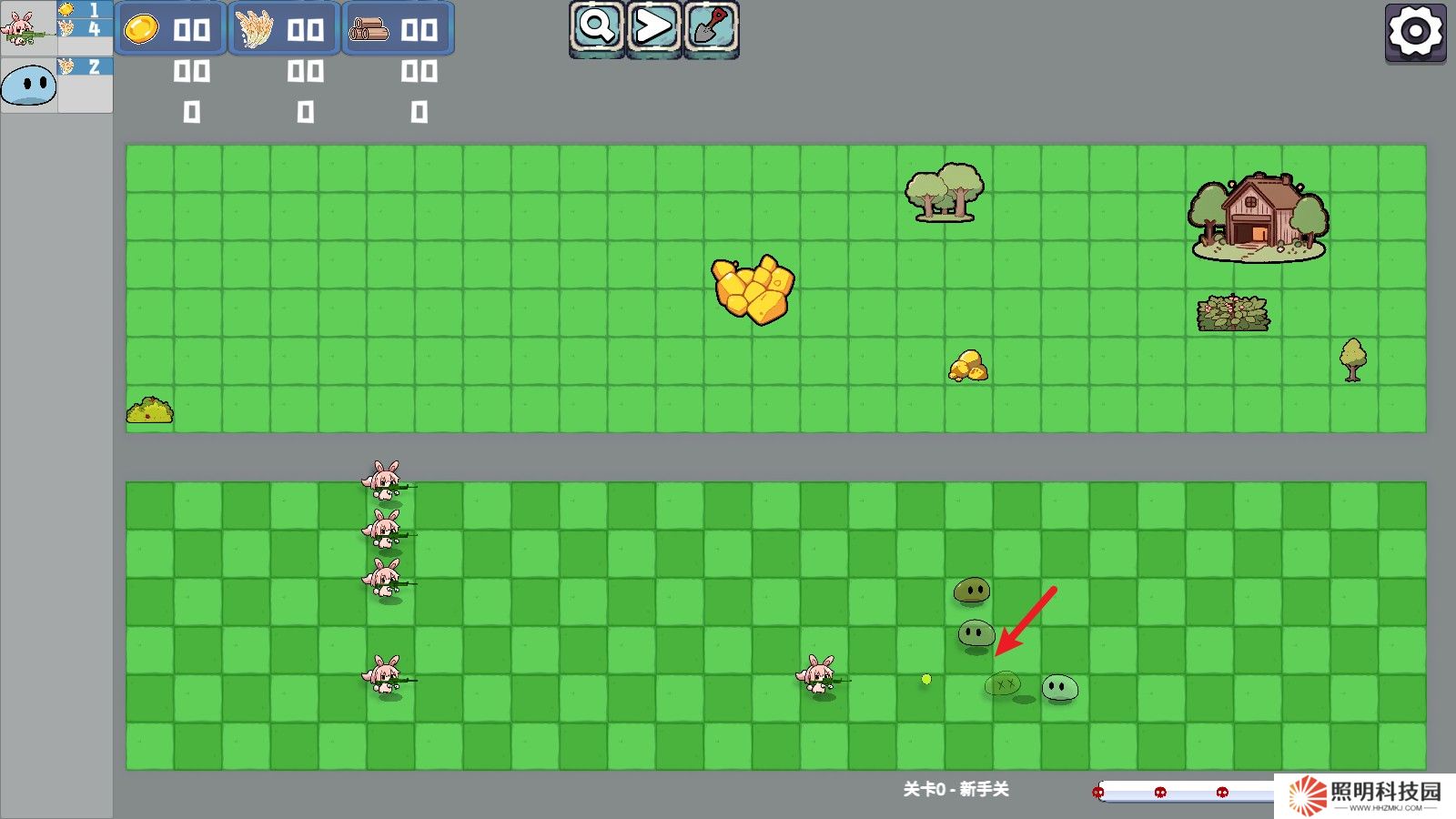Click the magnifying glass inspect button
Image resolution: width=1456 pixels, height=819 pixels.
coord(597,28)
